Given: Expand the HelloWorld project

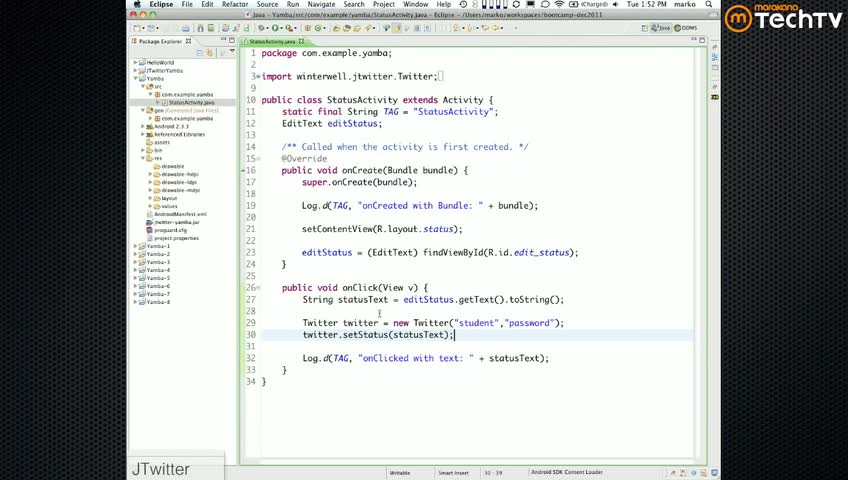Looking at the screenshot, I should (135, 63).
